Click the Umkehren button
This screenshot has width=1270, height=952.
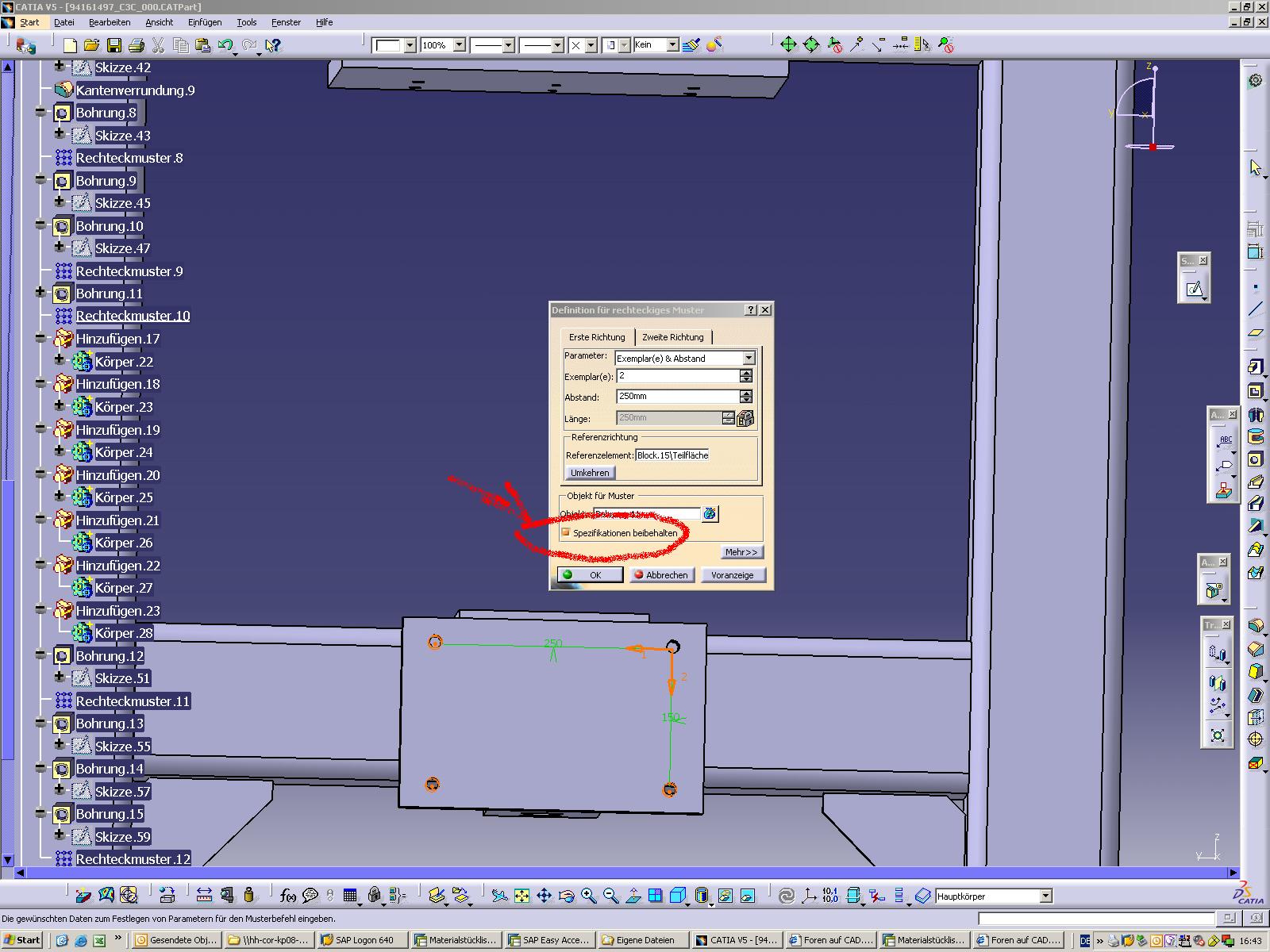pyautogui.click(x=590, y=473)
